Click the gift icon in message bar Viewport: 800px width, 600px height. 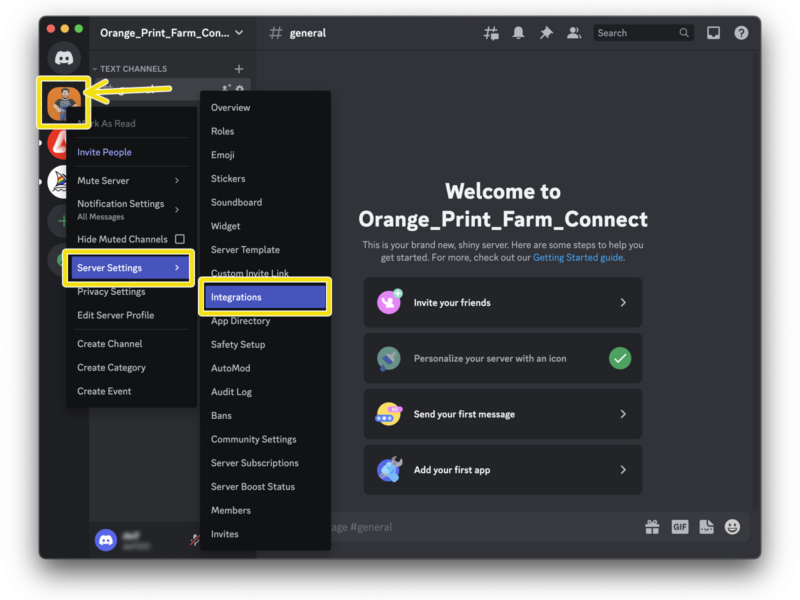[652, 527]
